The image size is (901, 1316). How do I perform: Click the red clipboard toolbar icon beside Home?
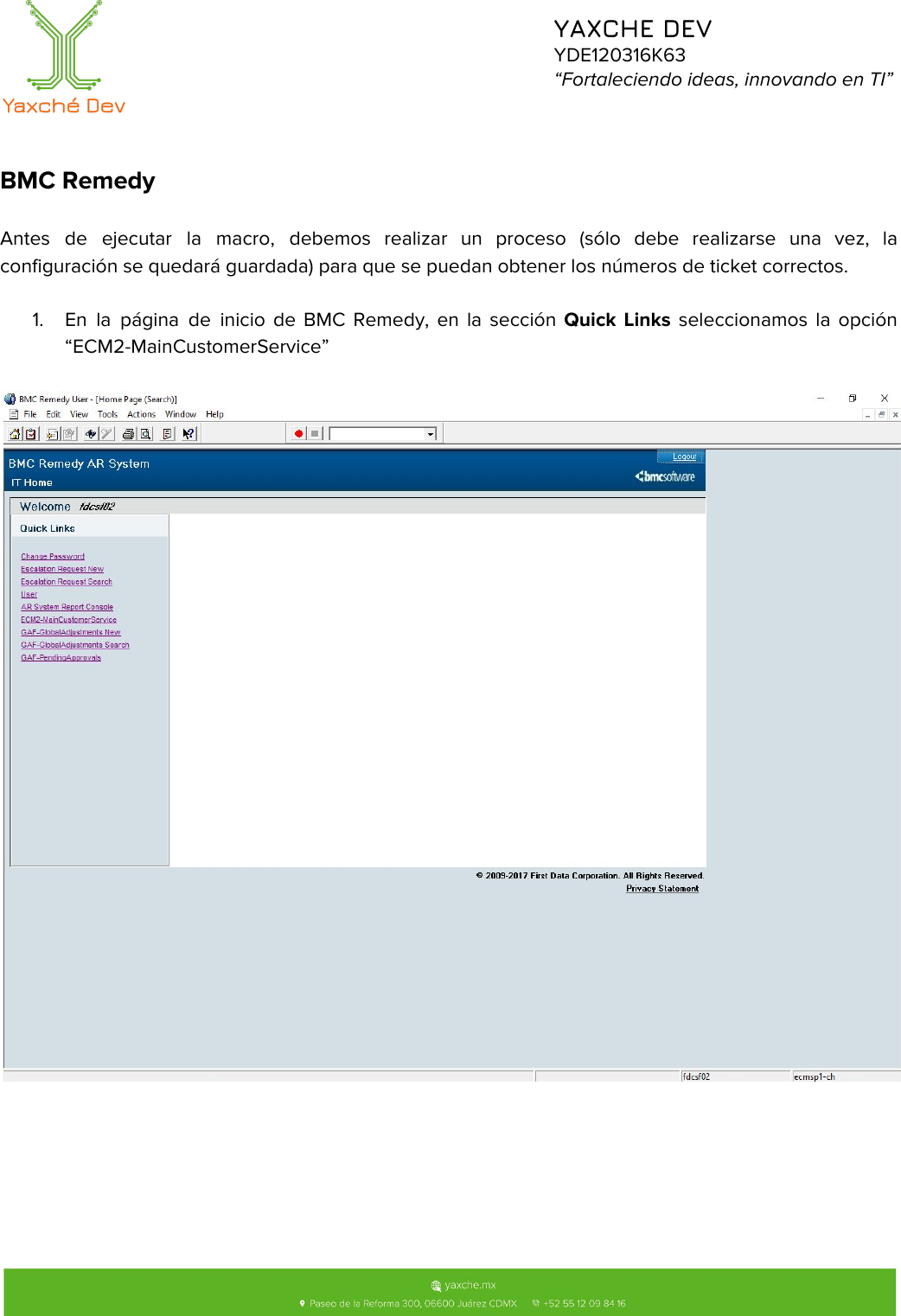point(31,434)
